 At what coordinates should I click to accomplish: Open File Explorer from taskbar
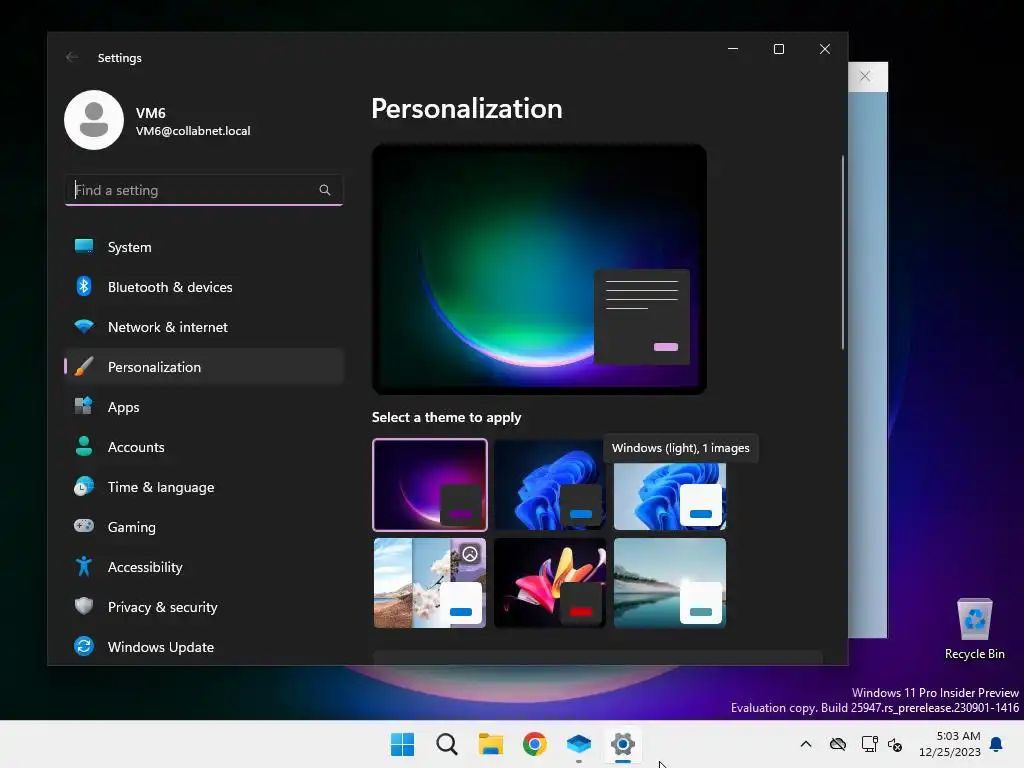[x=490, y=744]
